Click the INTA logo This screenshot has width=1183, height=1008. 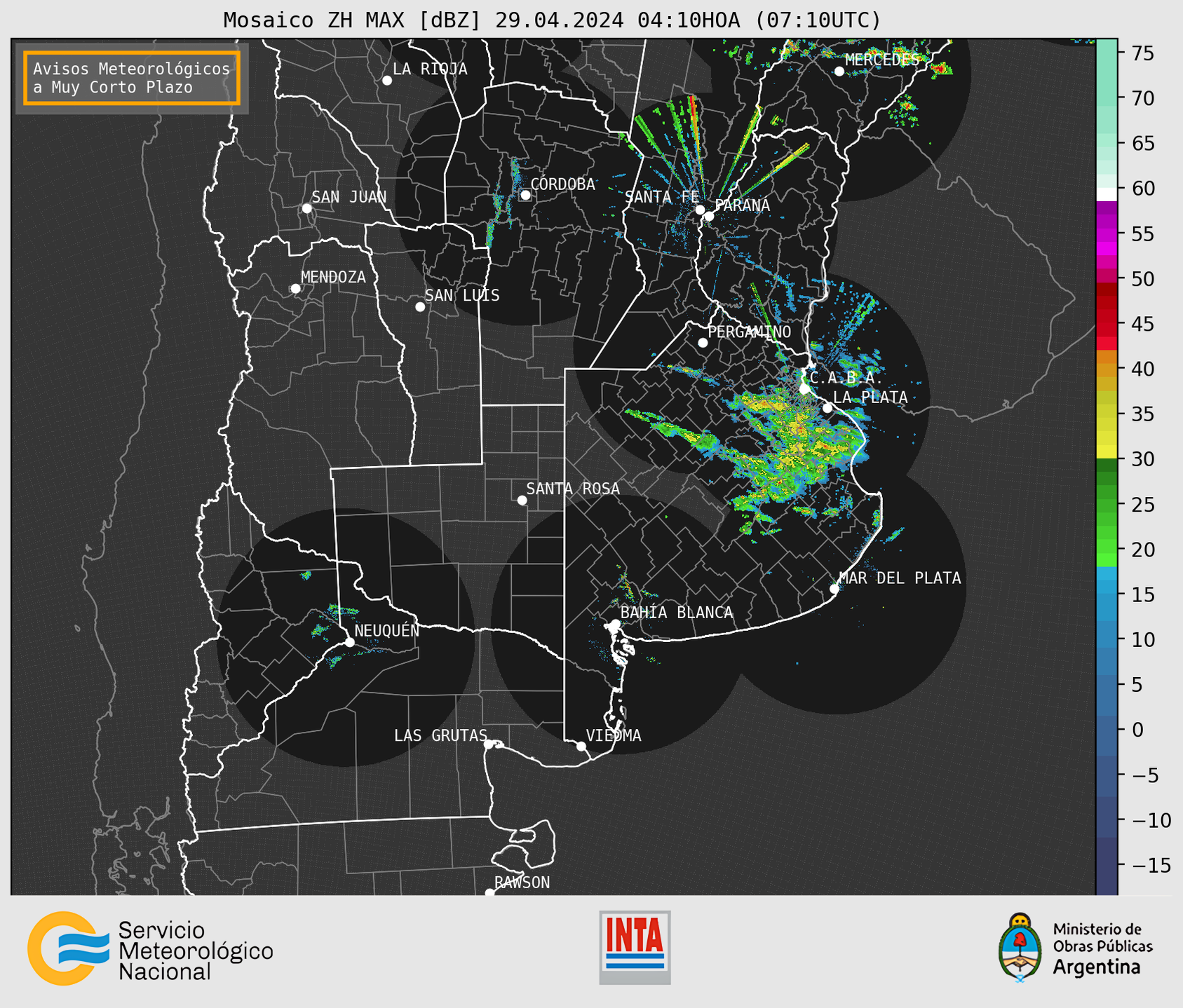click(635, 947)
